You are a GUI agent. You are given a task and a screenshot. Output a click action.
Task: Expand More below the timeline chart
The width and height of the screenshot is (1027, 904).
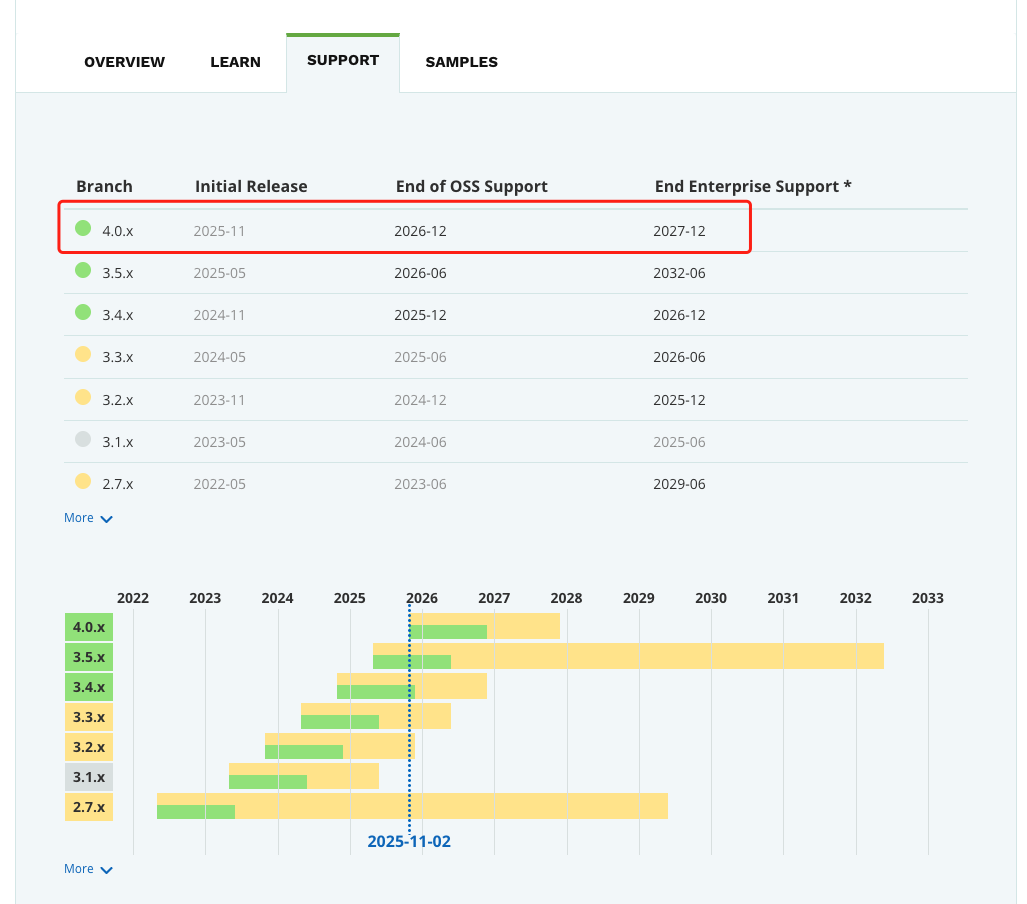[x=79, y=869]
